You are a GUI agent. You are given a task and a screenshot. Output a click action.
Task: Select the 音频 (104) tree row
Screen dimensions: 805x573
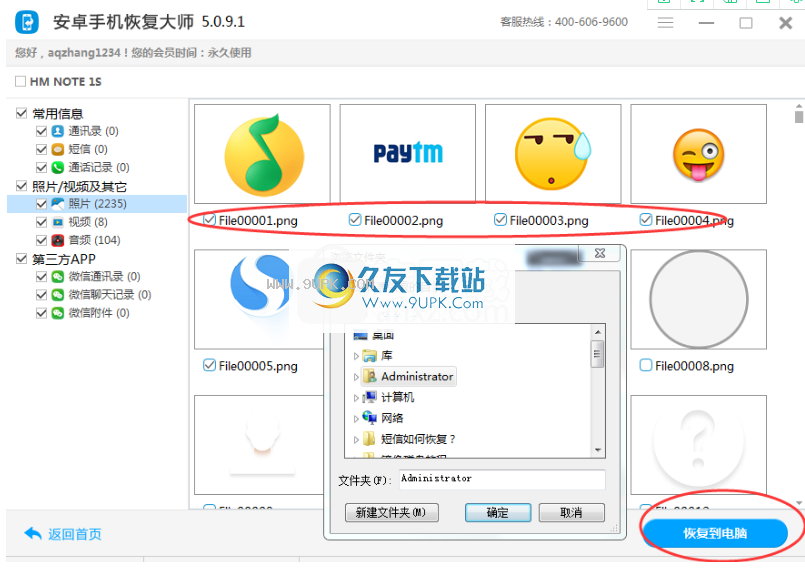(97, 240)
